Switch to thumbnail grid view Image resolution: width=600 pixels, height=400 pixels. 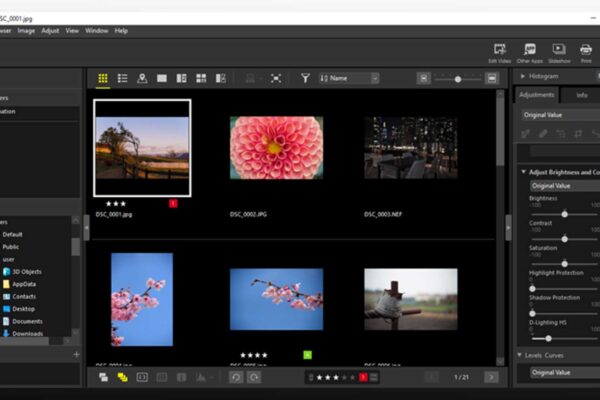coord(103,78)
